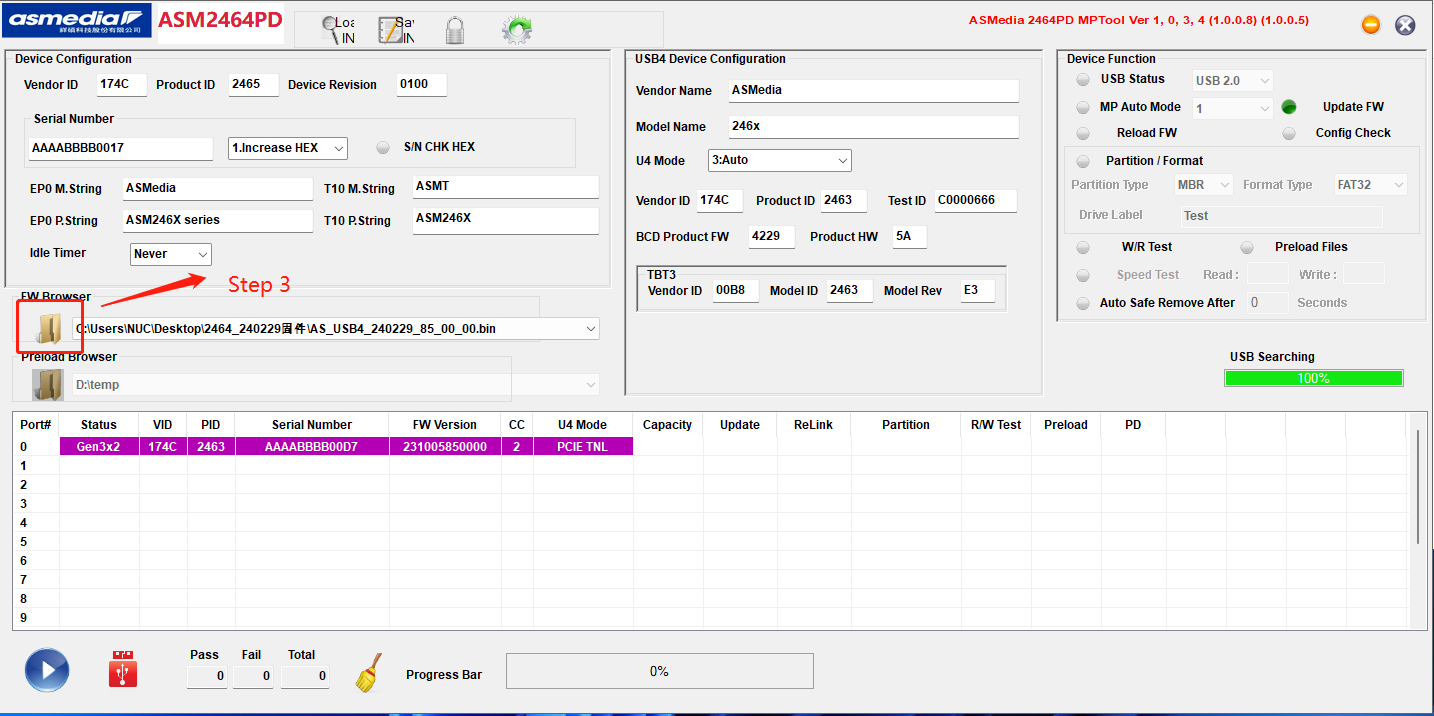The width and height of the screenshot is (1434, 716).
Task: Click the Product HW field 5A
Action: tap(910, 236)
